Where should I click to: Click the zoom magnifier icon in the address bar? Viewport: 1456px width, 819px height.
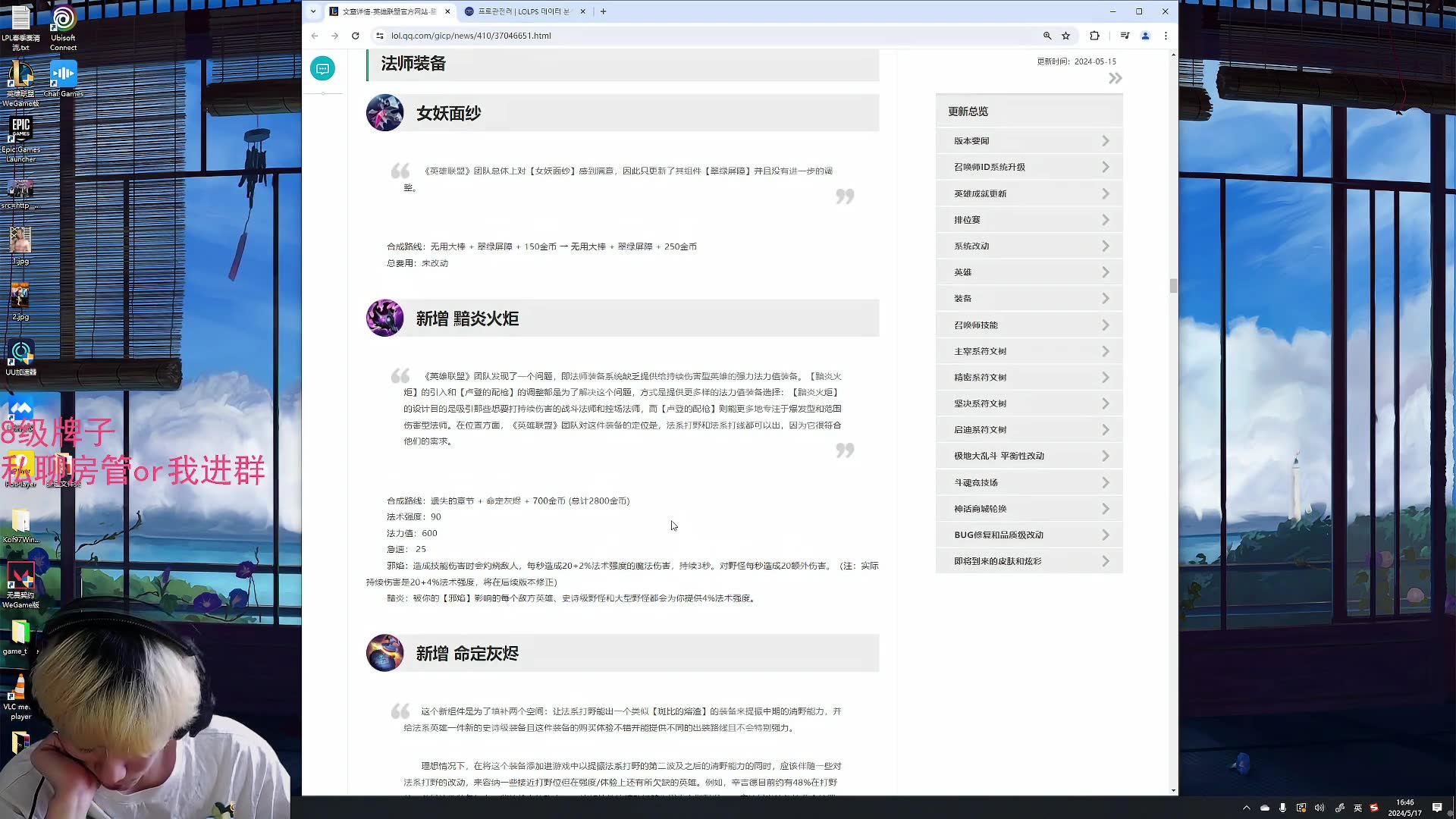pos(1047,36)
